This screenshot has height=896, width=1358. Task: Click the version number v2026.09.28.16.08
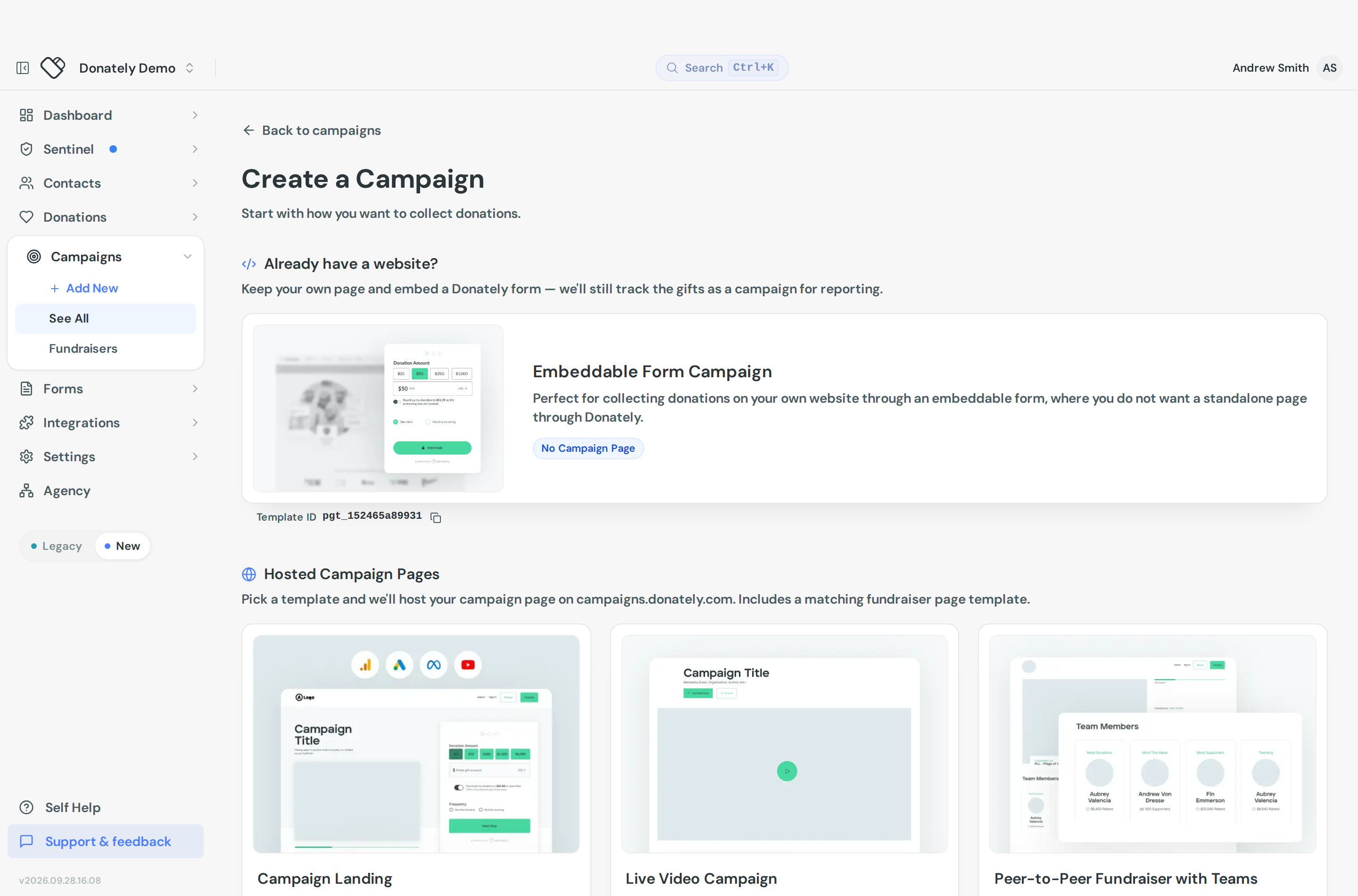[60, 880]
